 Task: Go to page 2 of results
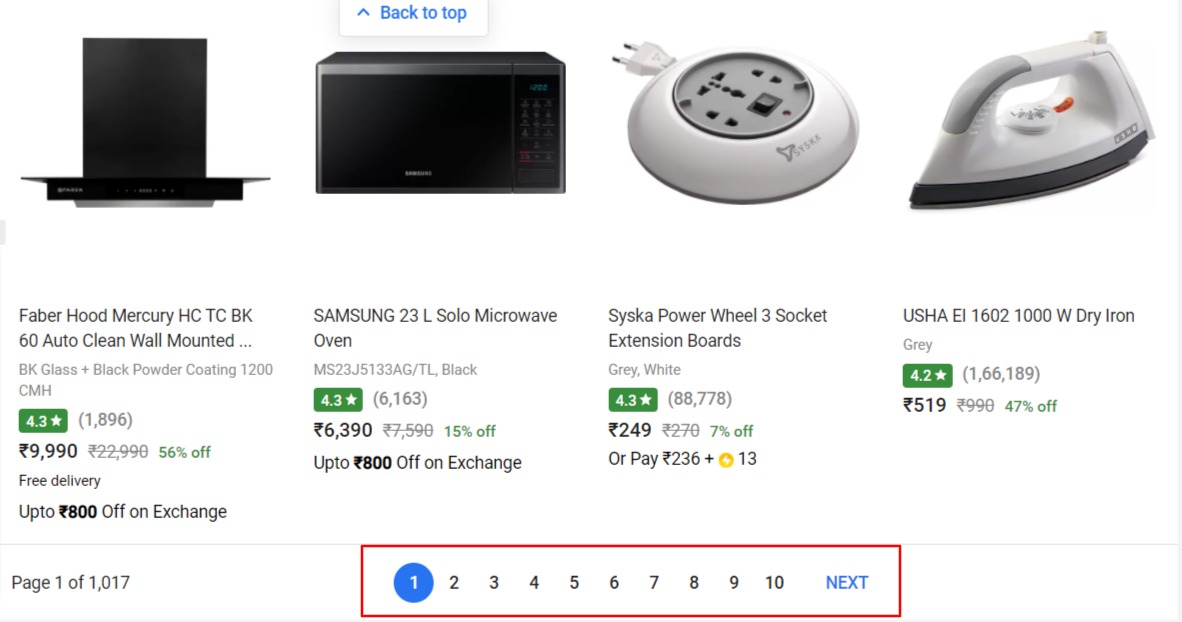tap(454, 583)
